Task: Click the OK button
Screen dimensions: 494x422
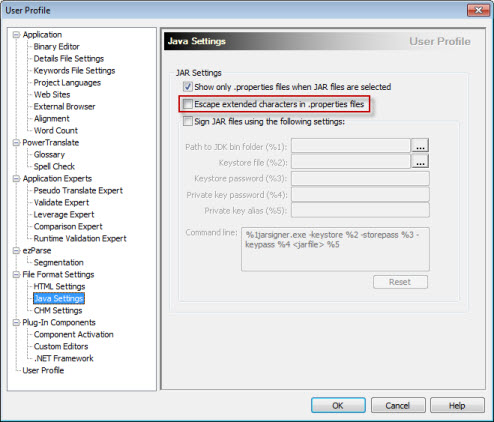Action: 338,405
